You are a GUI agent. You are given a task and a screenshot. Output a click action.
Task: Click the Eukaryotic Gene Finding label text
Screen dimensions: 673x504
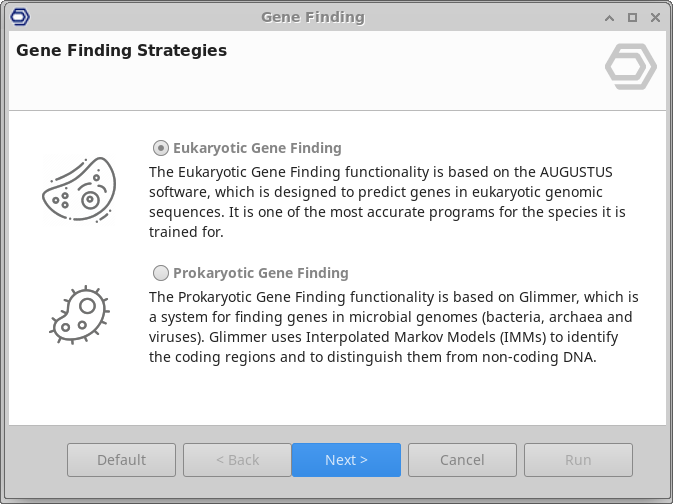(x=257, y=148)
